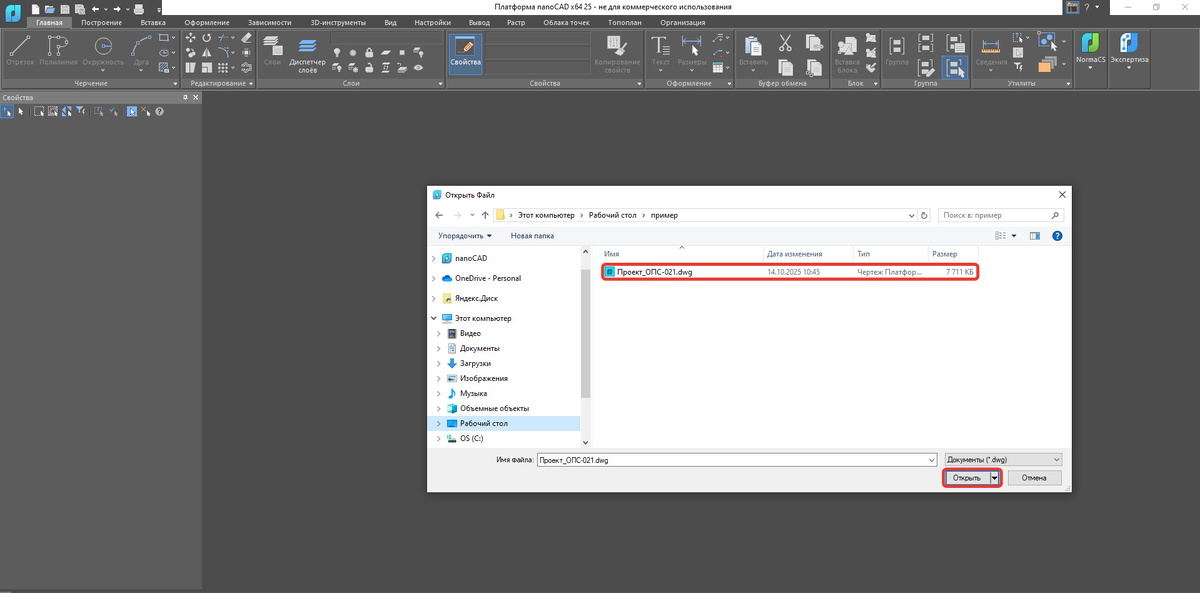Click the Новая папка button
This screenshot has height=593, width=1200.
click(x=532, y=236)
